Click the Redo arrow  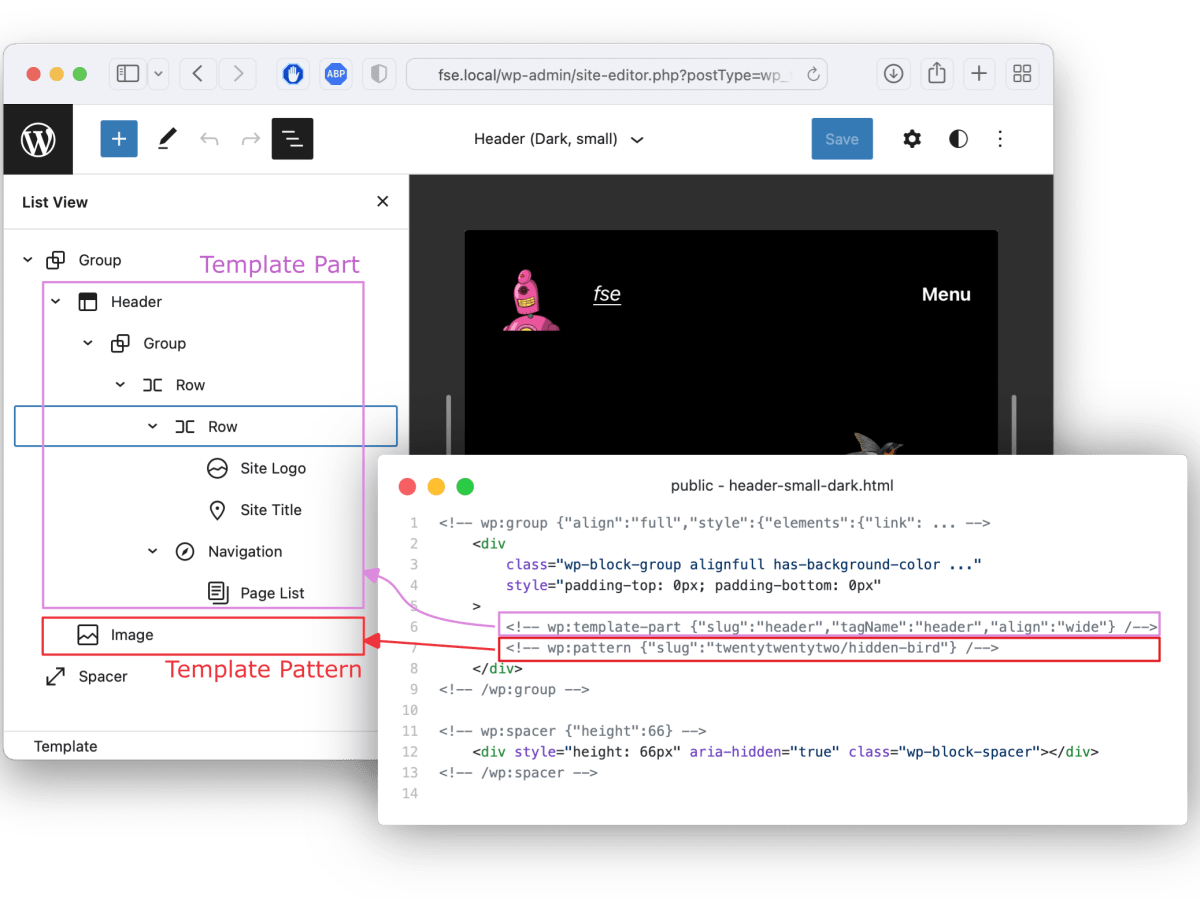point(250,139)
